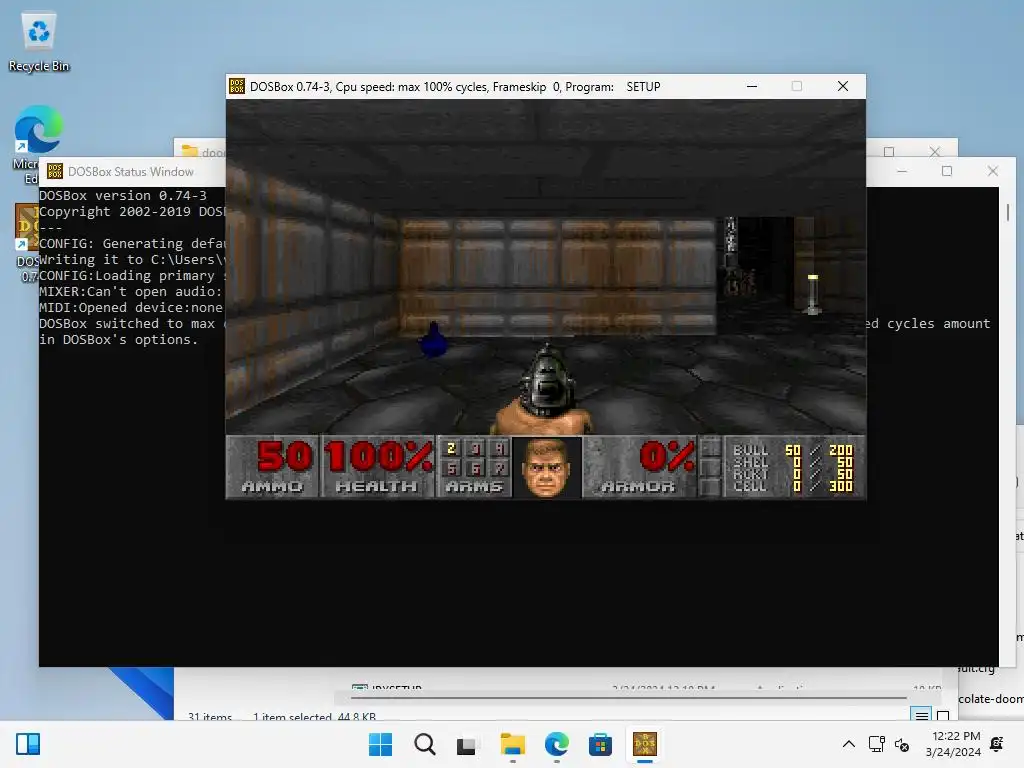Viewport: 1024px width, 768px height.
Task: Maximize the File Explorer window behind
Action: tap(889, 152)
